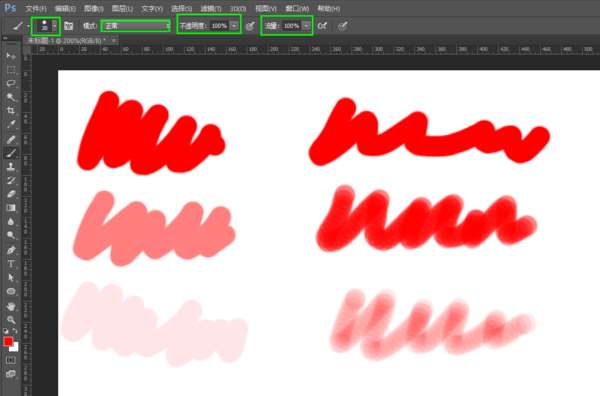Open the 文件 (File) menu

36,8
